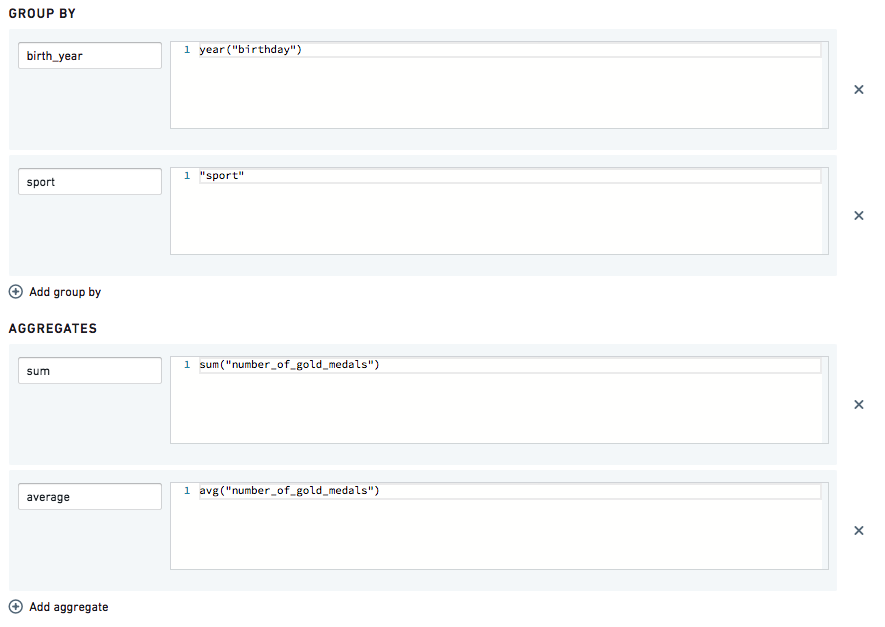Click line number 1 in birth_year editor
885x627 pixels.
point(187,50)
